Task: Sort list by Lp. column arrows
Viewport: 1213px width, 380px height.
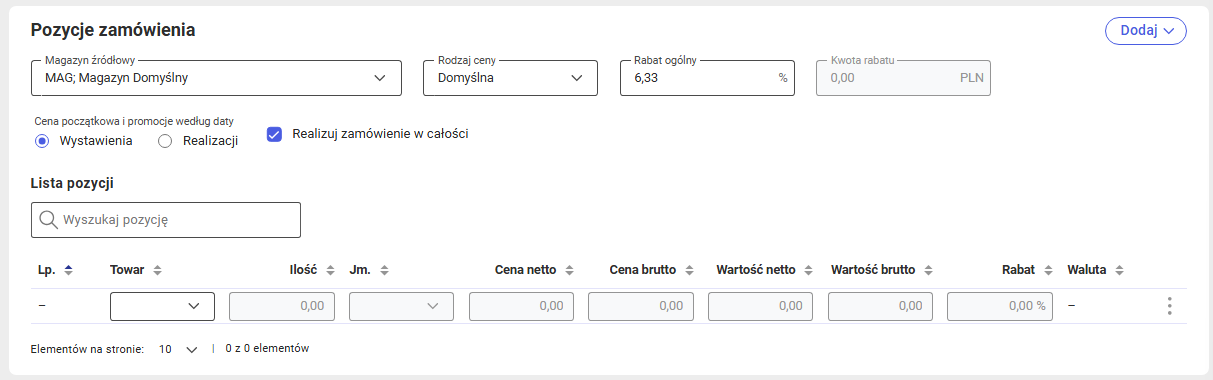Action: click(x=69, y=270)
